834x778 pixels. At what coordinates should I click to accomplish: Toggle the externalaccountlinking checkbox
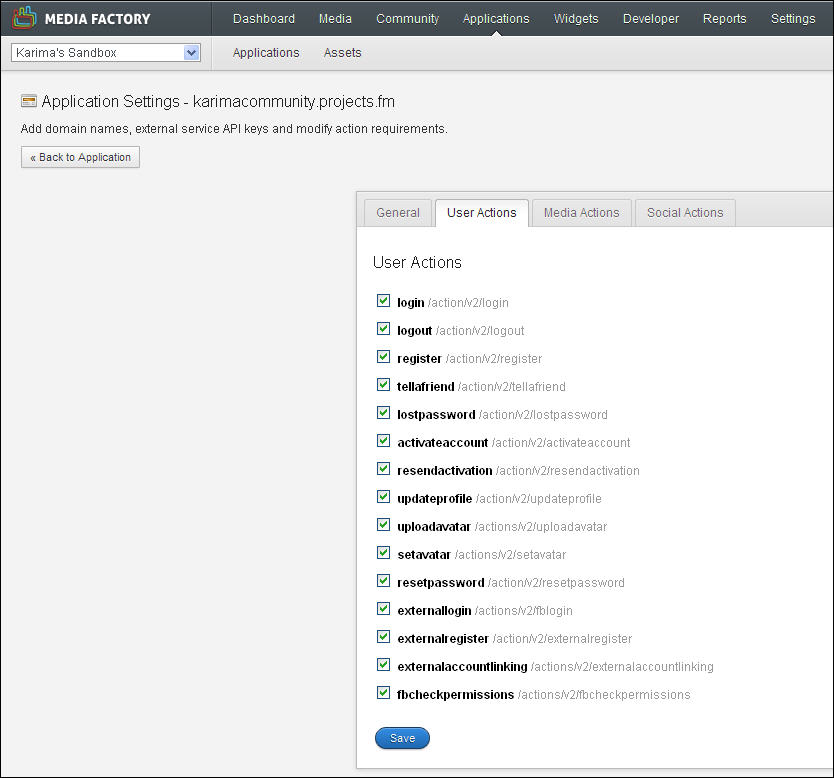pyautogui.click(x=383, y=665)
